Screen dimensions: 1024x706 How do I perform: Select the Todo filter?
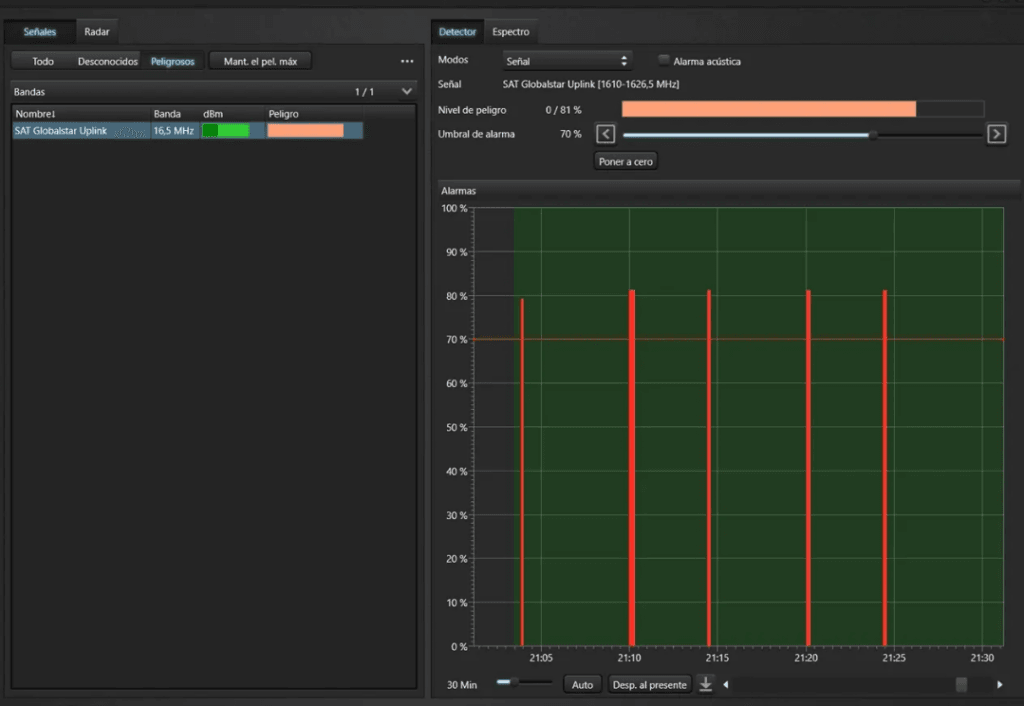pos(43,61)
